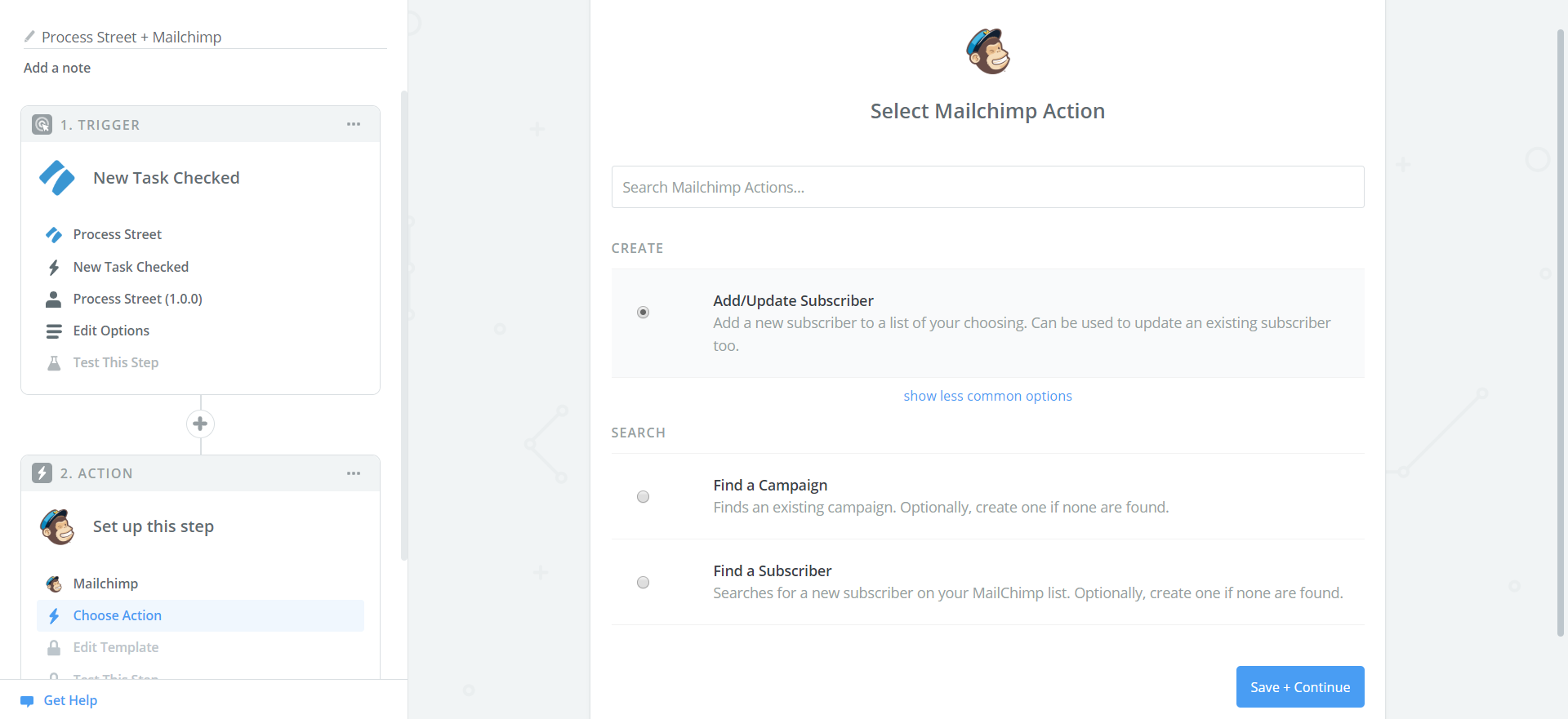Click show less common options link
The width and height of the screenshot is (1568, 719).
click(x=987, y=396)
